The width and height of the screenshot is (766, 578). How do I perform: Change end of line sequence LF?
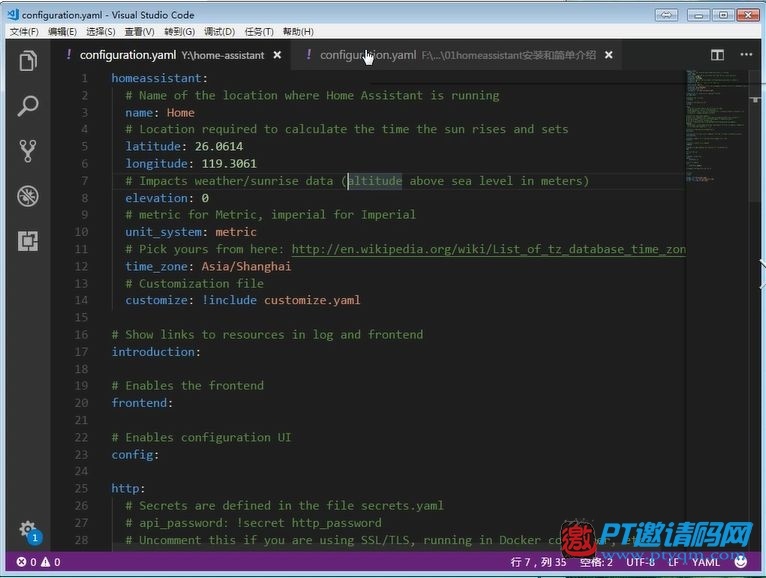pyautogui.click(x=673, y=562)
